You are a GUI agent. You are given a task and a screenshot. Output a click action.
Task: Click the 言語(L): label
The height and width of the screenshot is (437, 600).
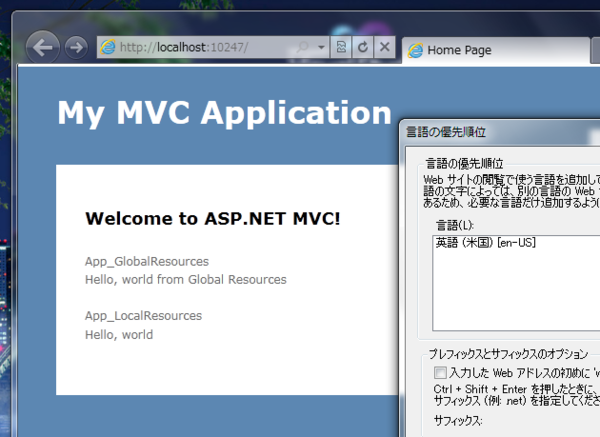tap(455, 225)
